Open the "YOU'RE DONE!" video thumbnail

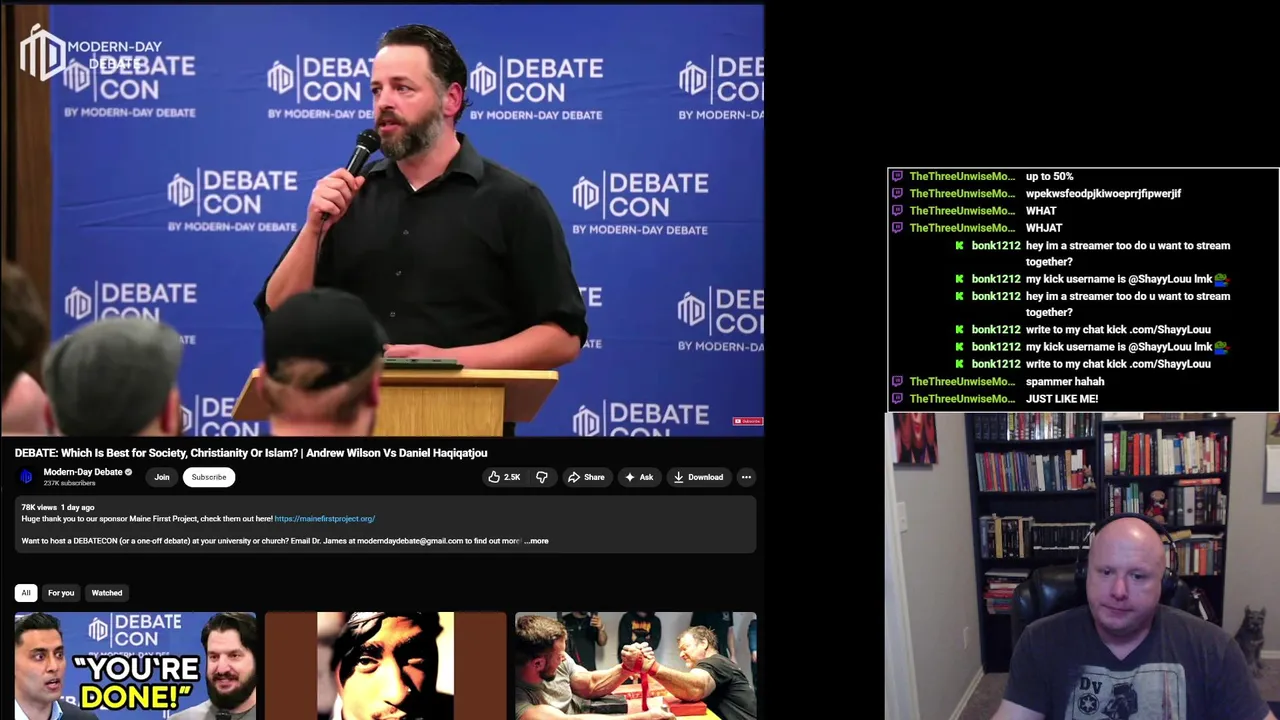pos(135,666)
